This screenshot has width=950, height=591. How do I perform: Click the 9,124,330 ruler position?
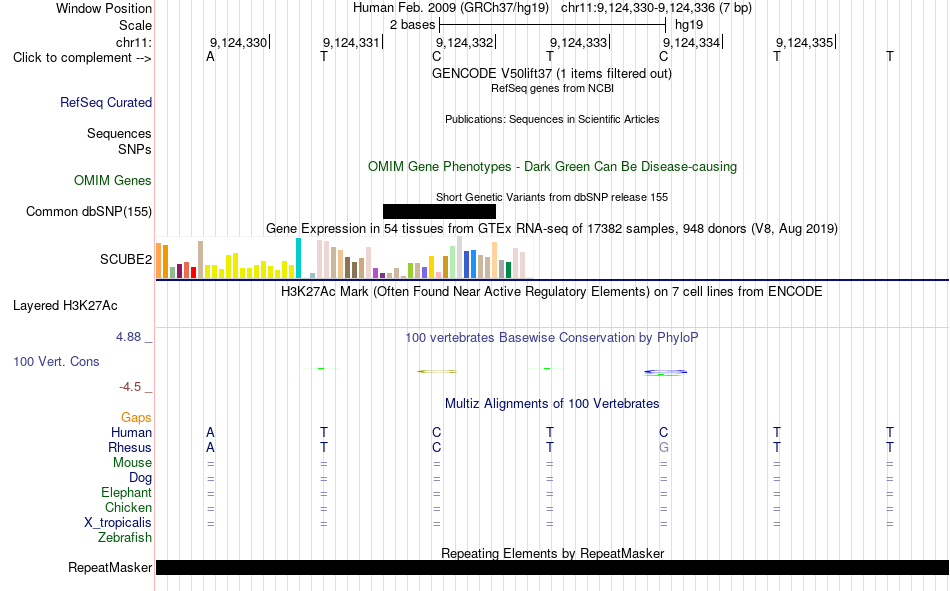pos(239,42)
